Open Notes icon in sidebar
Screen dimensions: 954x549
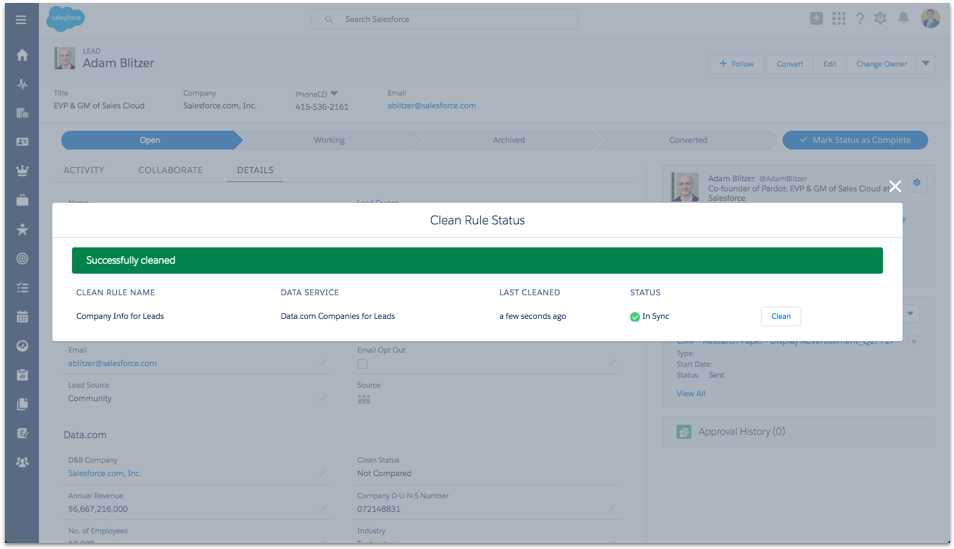coord(22,433)
